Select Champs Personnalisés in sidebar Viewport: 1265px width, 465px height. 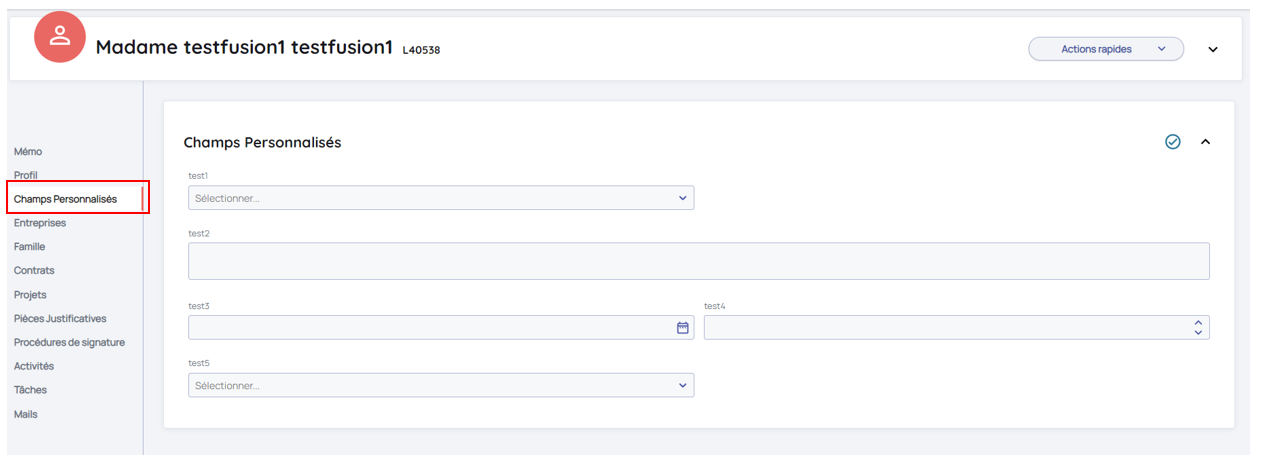(x=65, y=199)
